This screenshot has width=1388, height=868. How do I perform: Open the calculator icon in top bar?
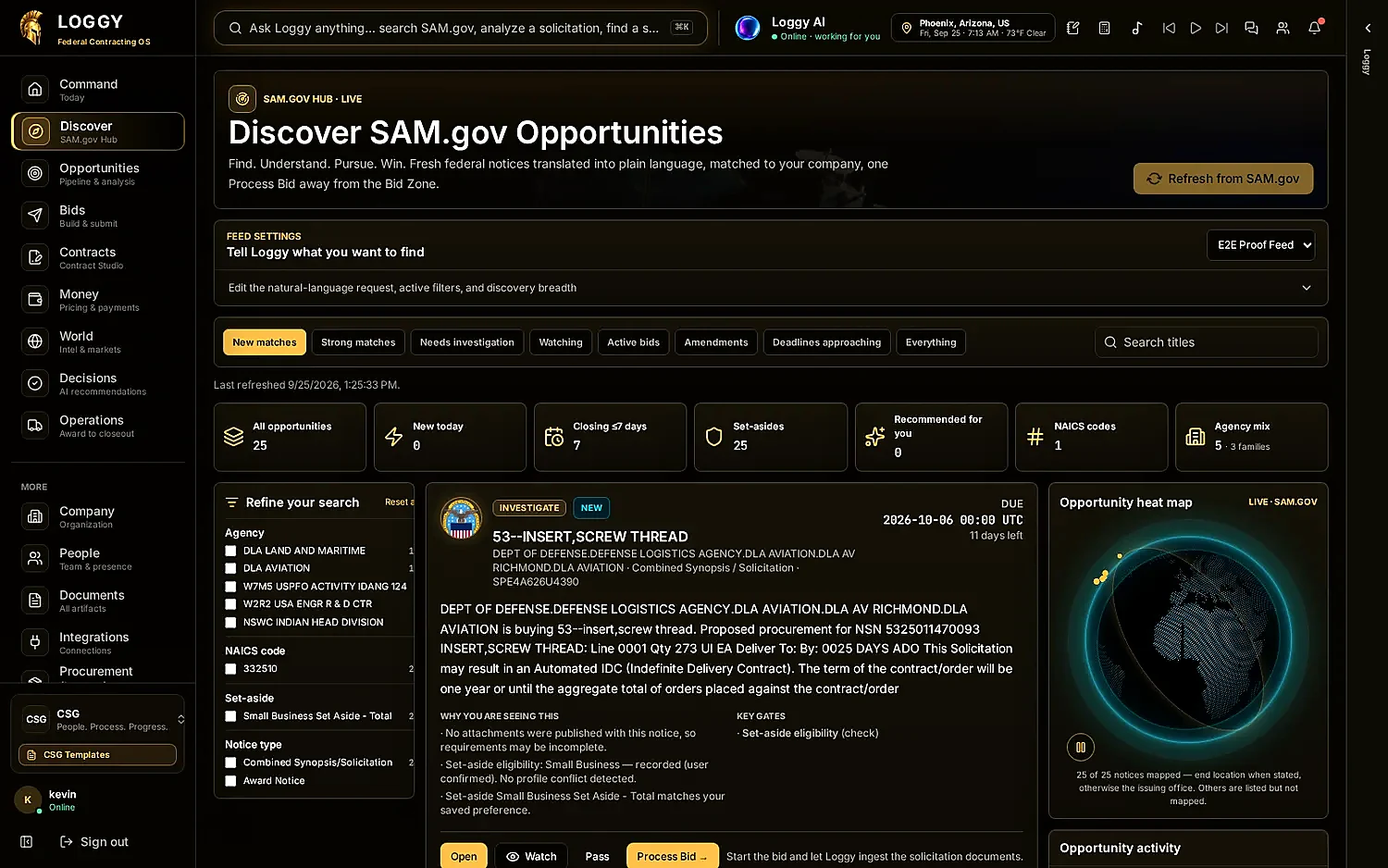click(1104, 28)
